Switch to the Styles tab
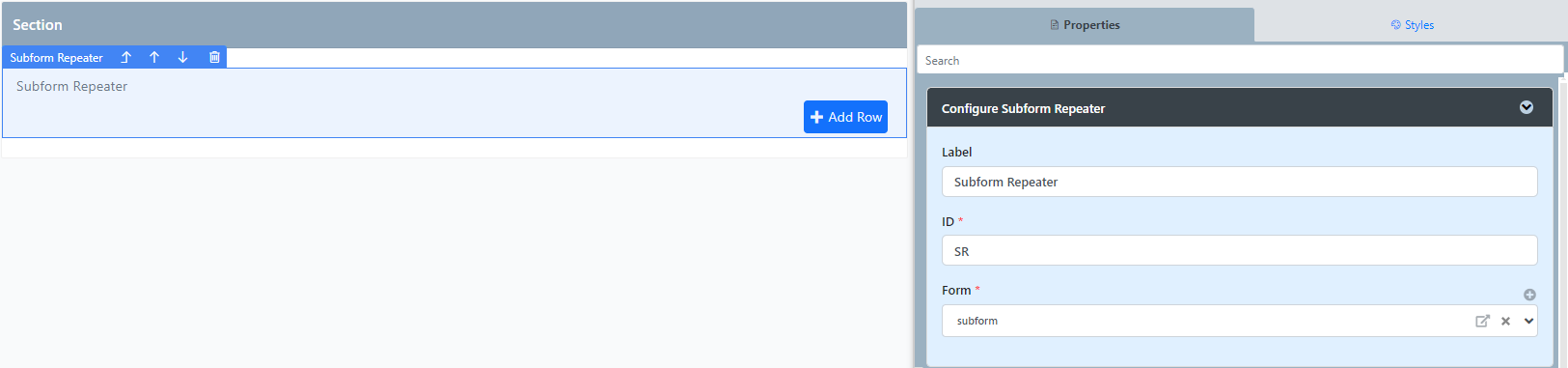 click(1412, 25)
